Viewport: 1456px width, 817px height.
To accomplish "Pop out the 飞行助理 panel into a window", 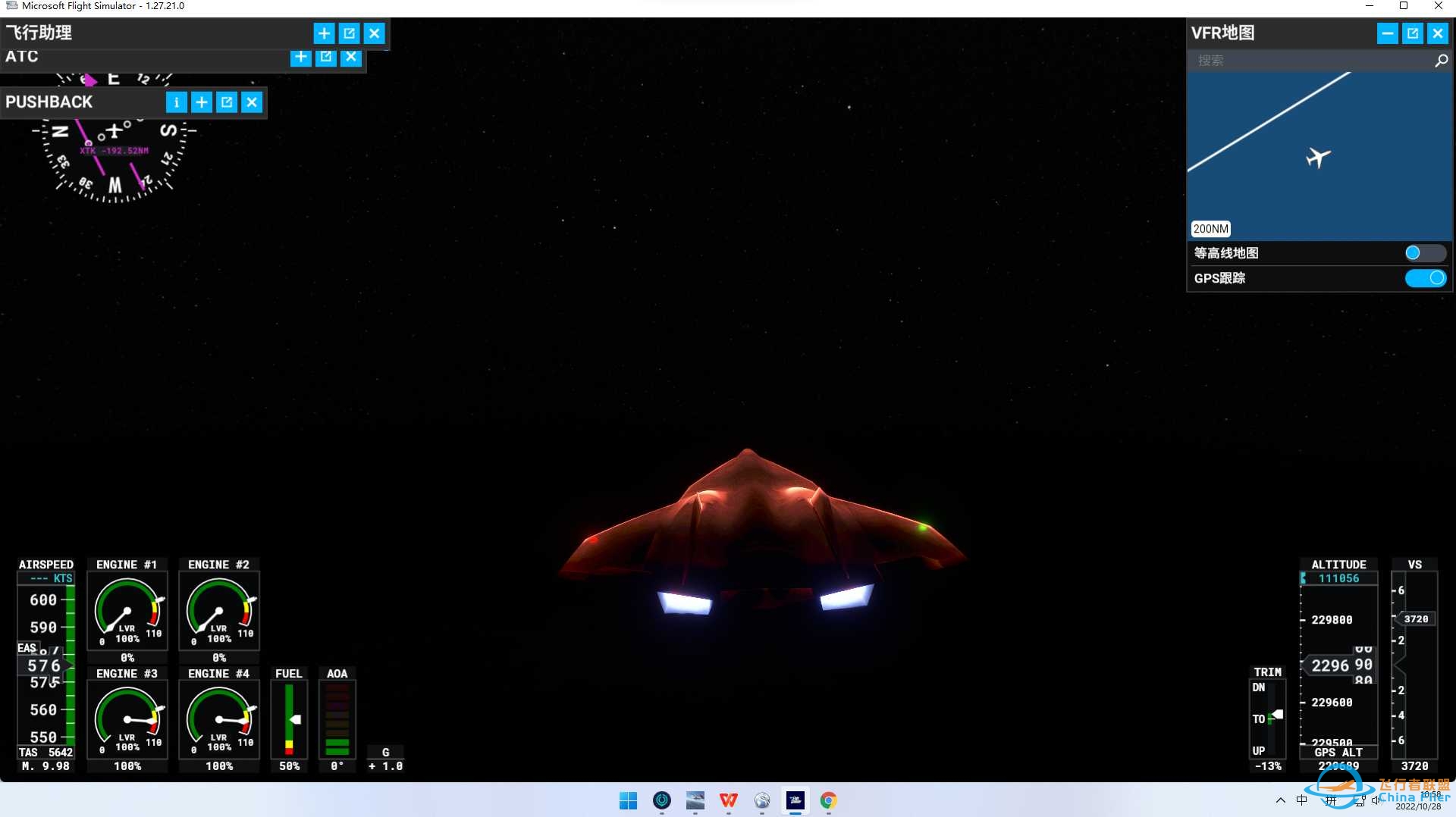I will [349, 33].
